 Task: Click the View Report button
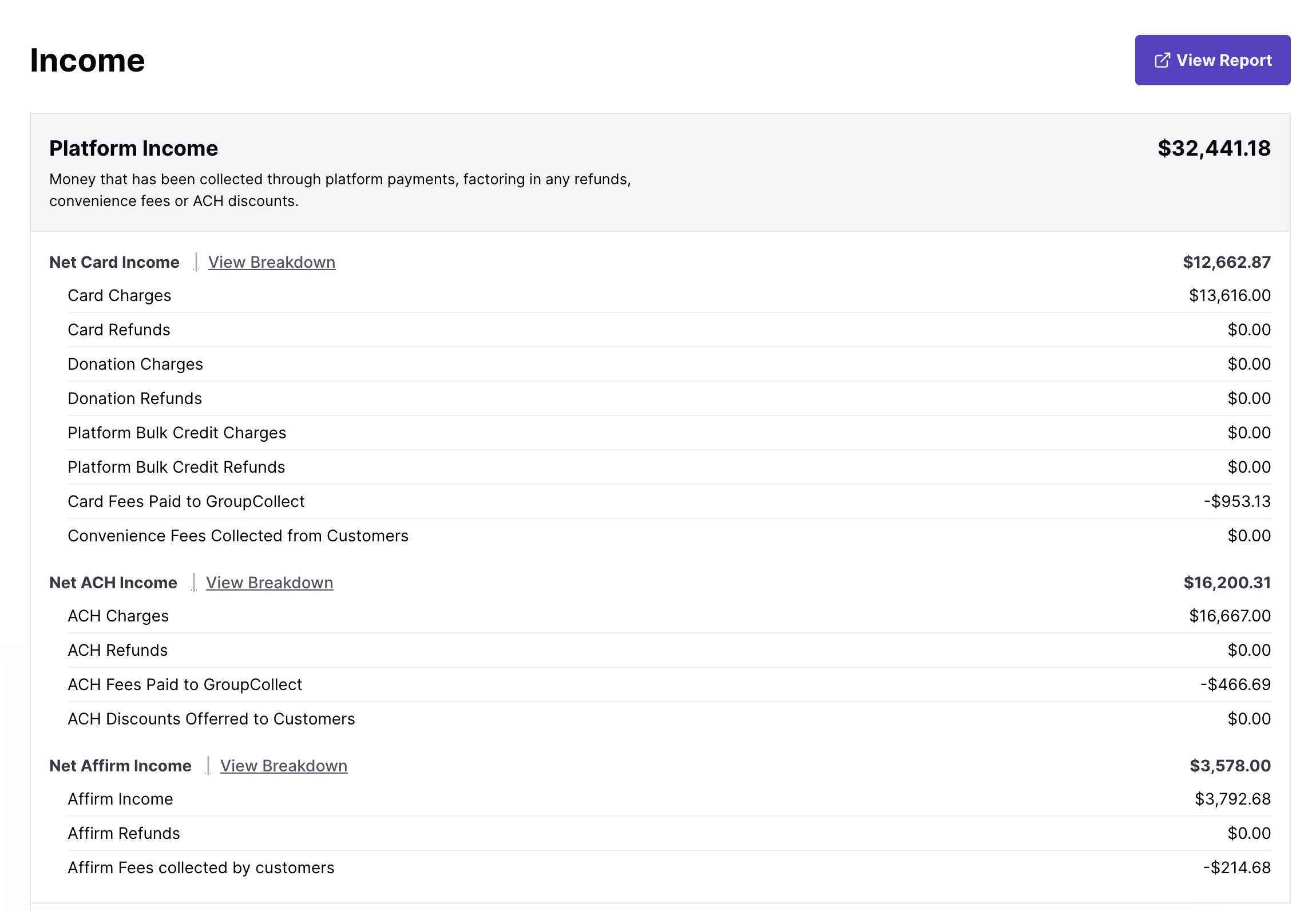coord(1212,60)
